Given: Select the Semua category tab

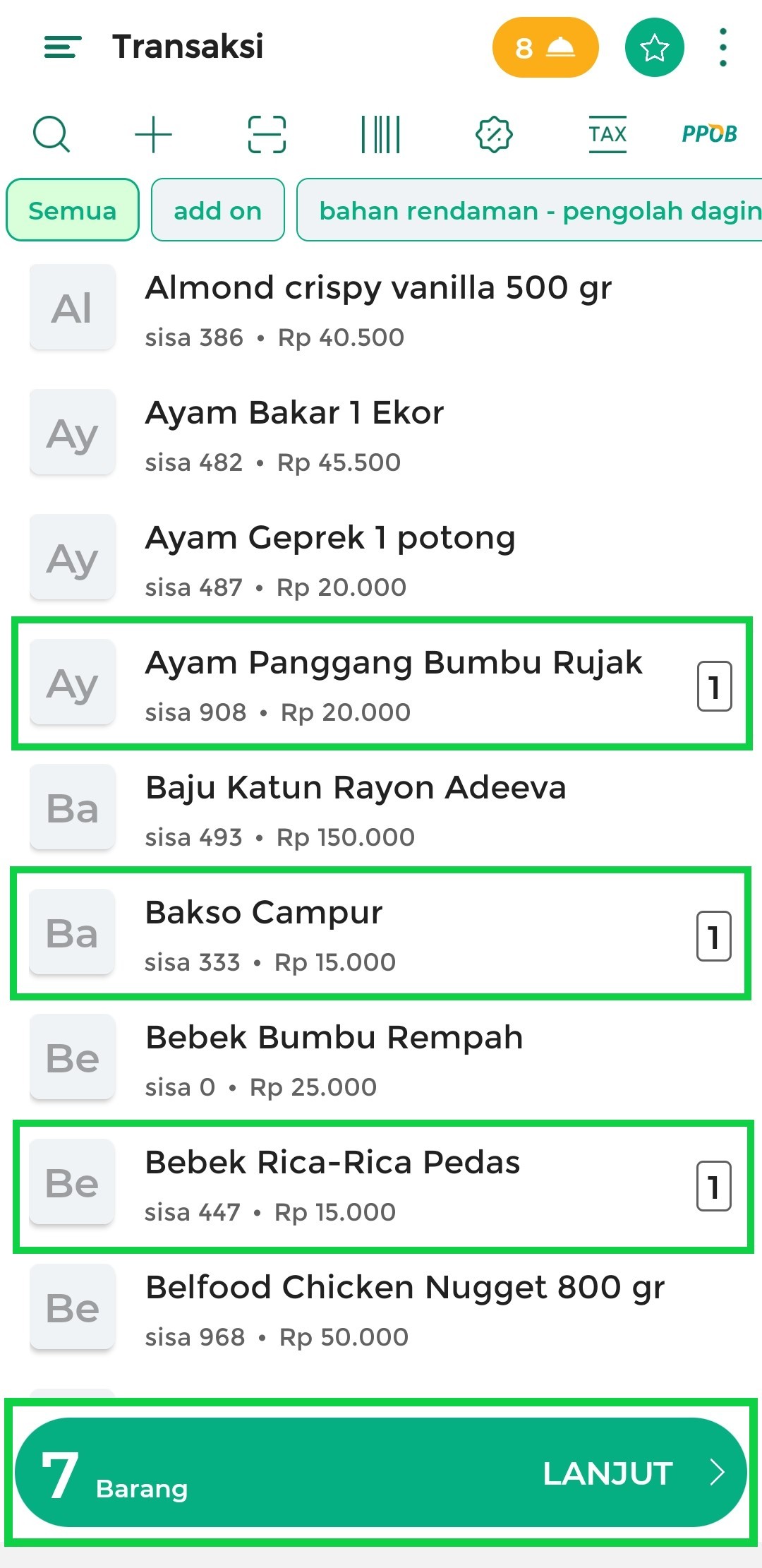Looking at the screenshot, I should (x=72, y=210).
